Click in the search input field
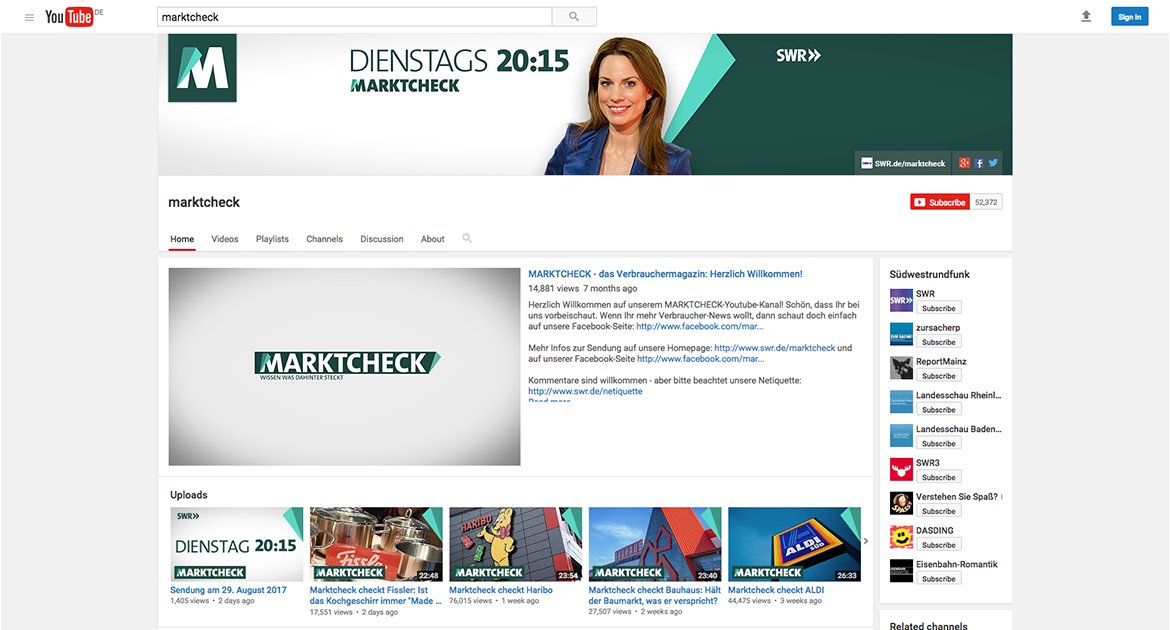Viewport: 1170px width, 630px height. 354,16
